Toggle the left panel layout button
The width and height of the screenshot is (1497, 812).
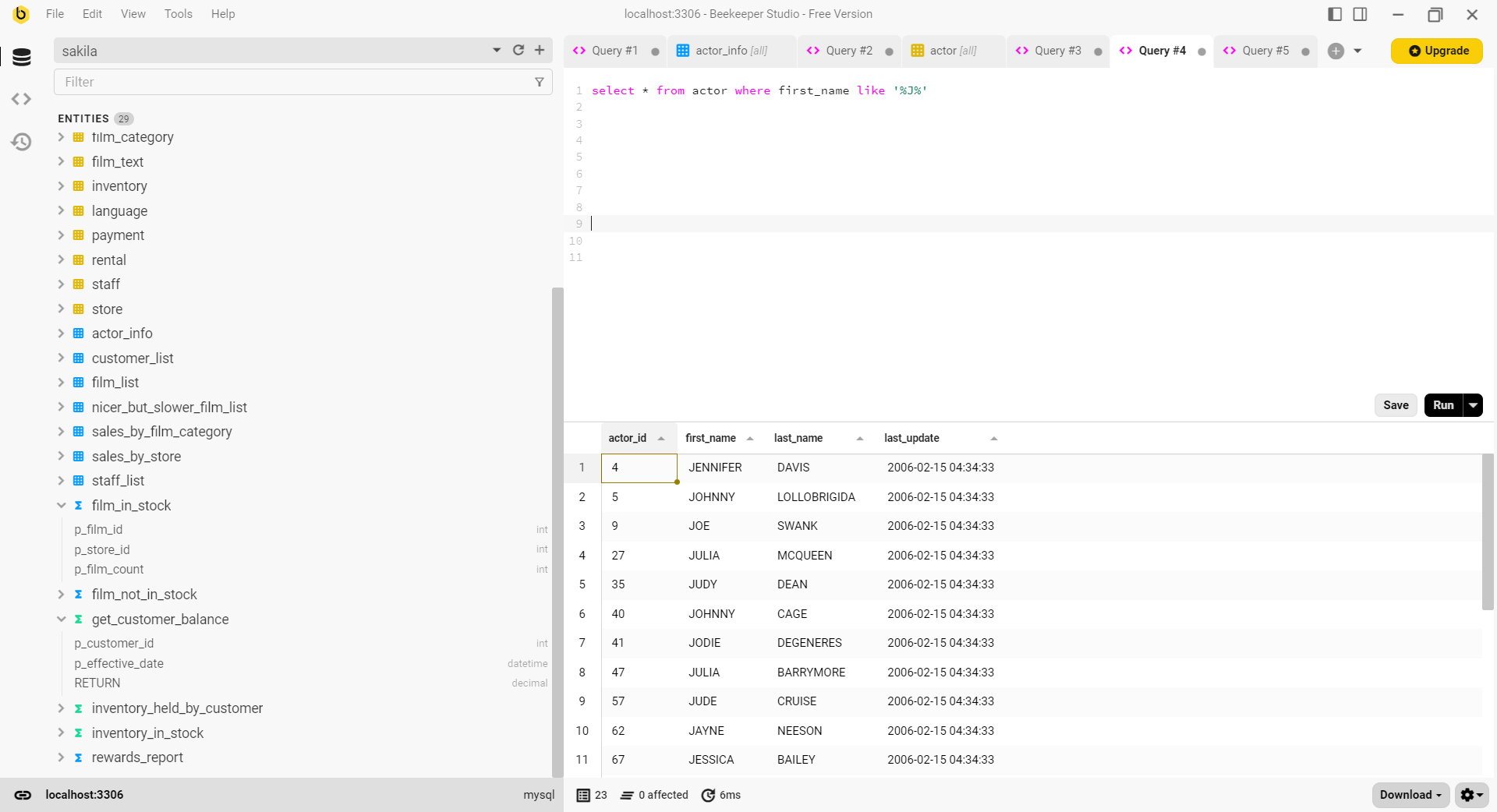click(1334, 13)
